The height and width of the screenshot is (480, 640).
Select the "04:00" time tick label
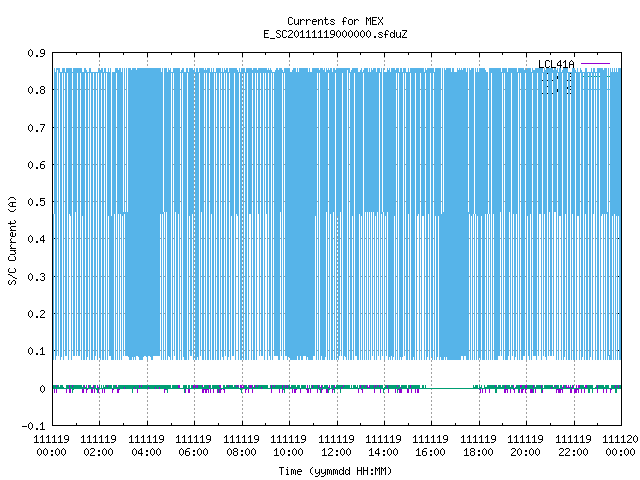[146, 452]
